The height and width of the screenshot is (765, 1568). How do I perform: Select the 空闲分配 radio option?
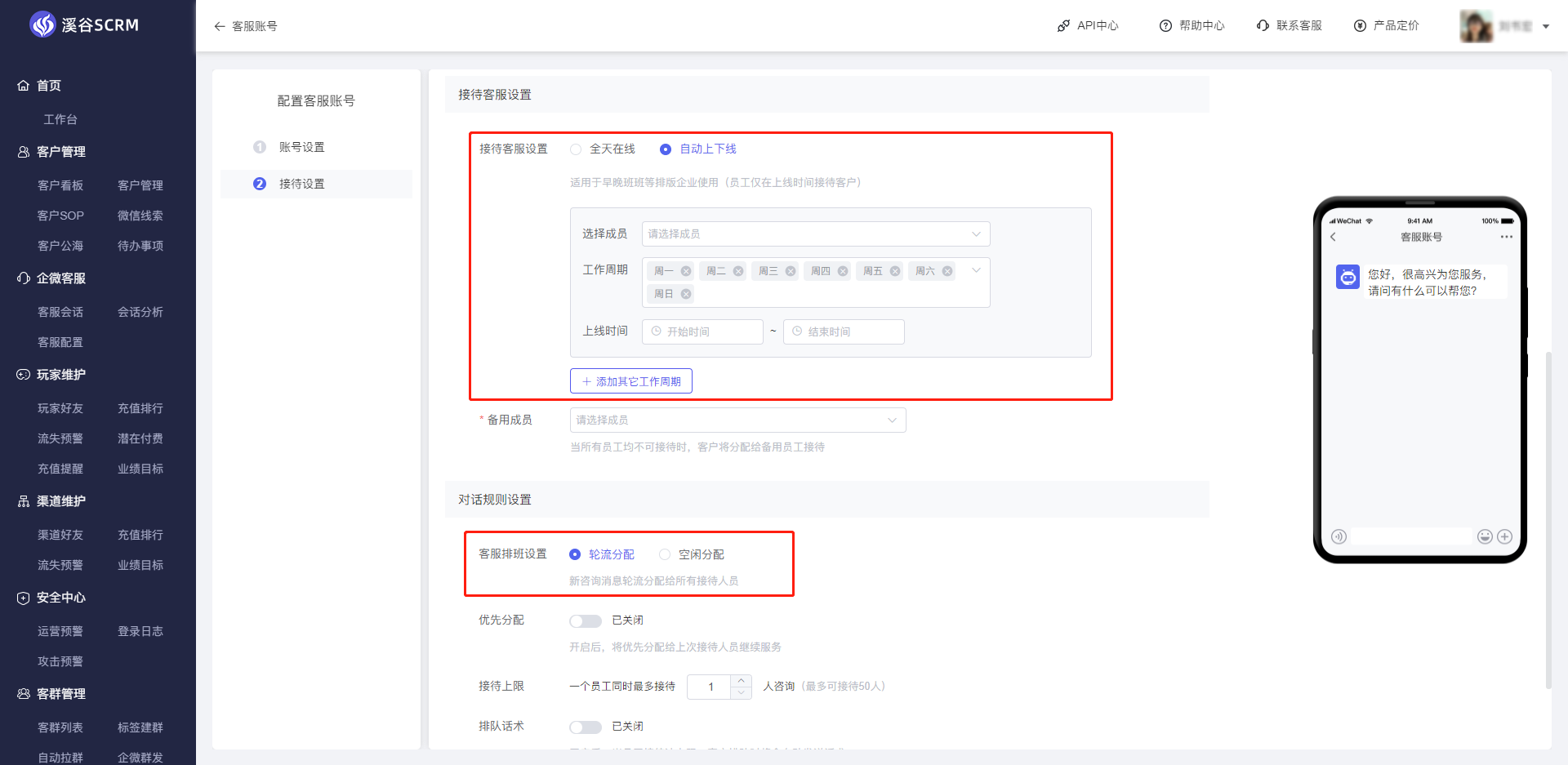pos(665,554)
